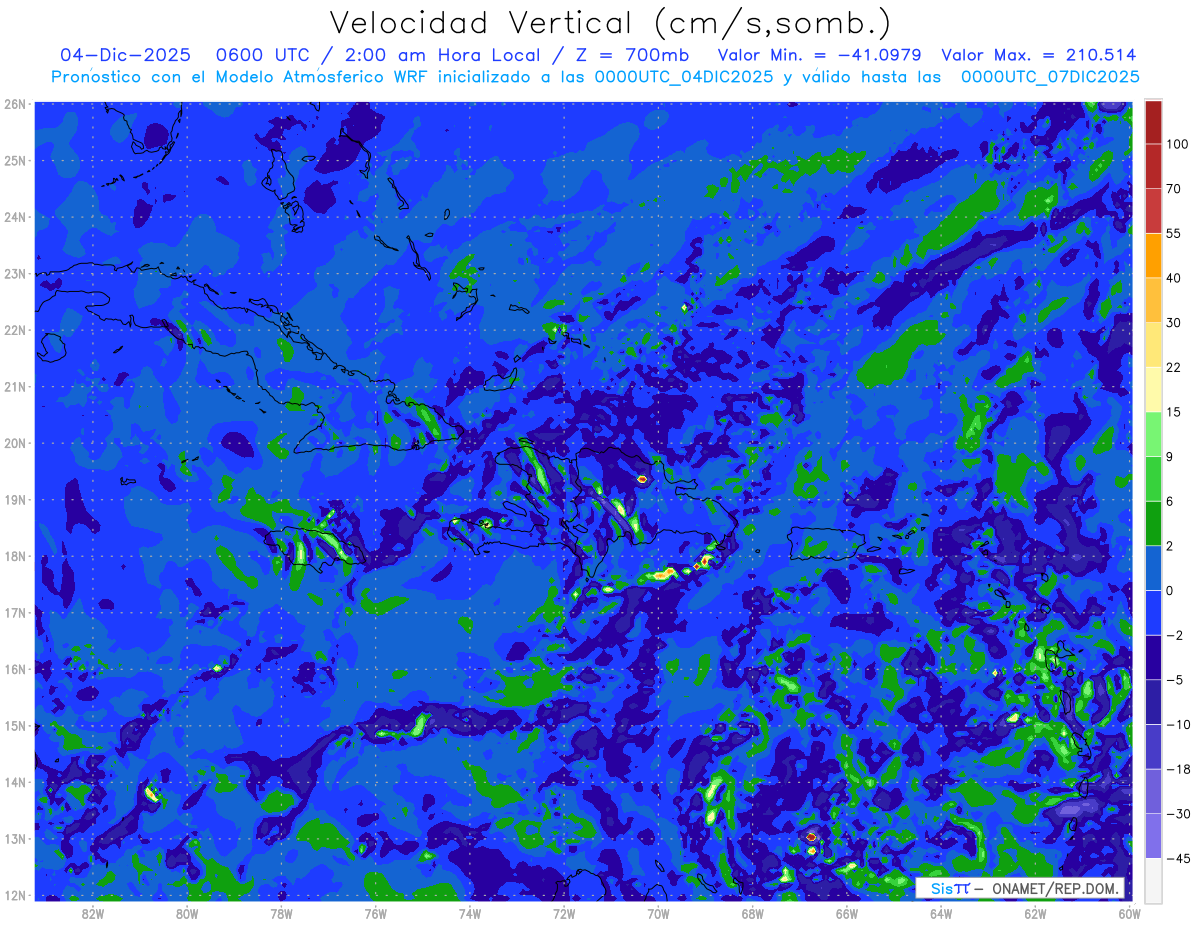Screen dimensions: 1200x927
Task: Click the -10 value on the color scale
Action: click(x=1178, y=725)
